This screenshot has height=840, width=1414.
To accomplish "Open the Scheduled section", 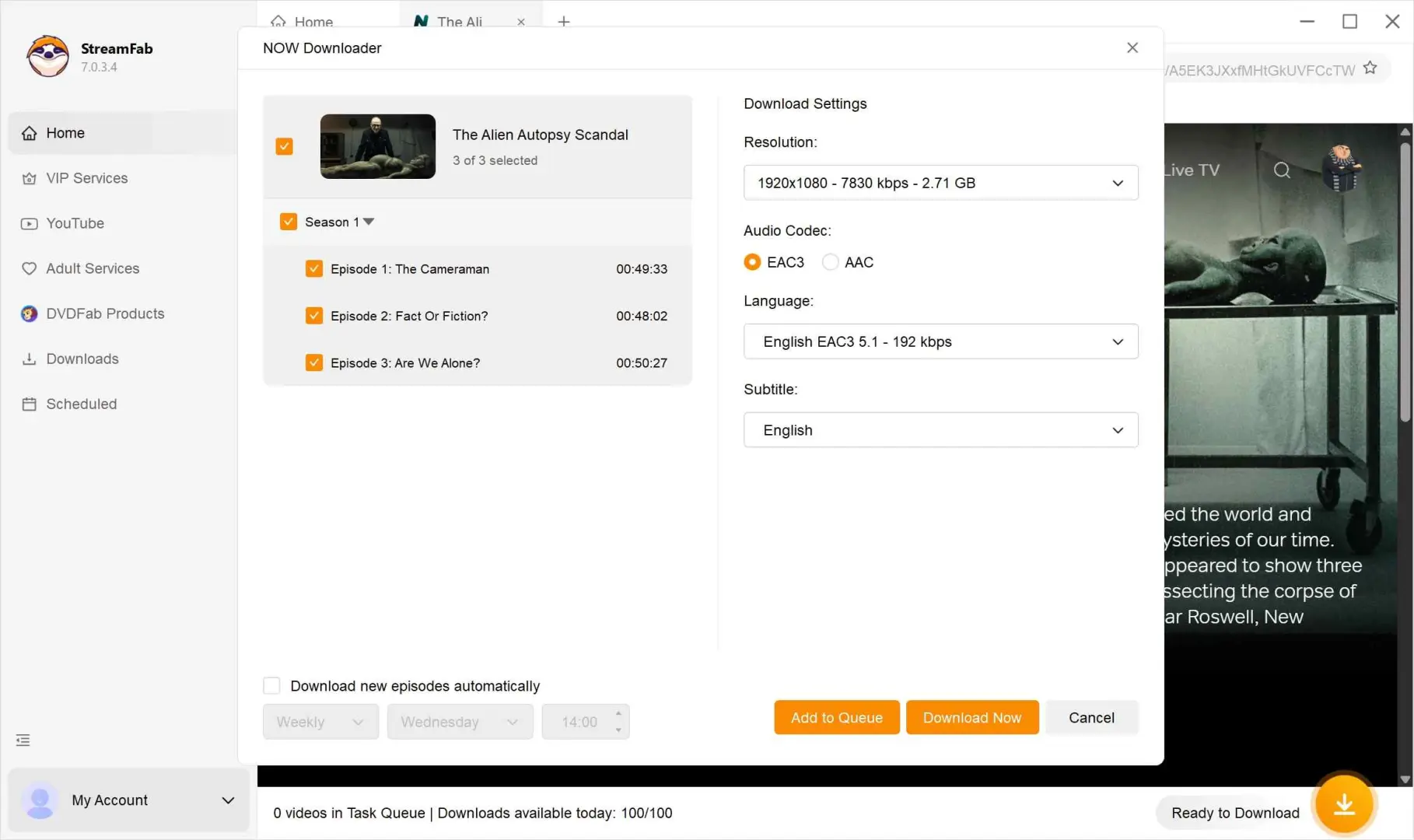I will point(122,404).
